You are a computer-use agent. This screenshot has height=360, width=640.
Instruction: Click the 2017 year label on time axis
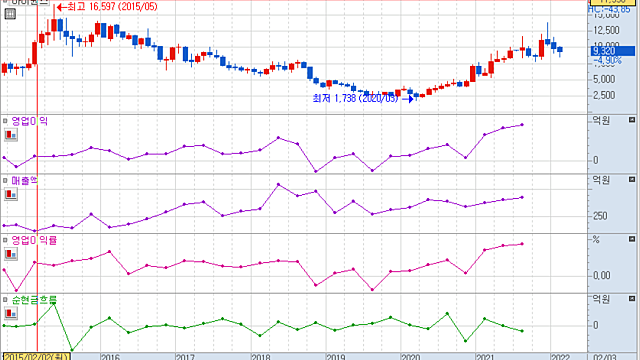[185, 357]
